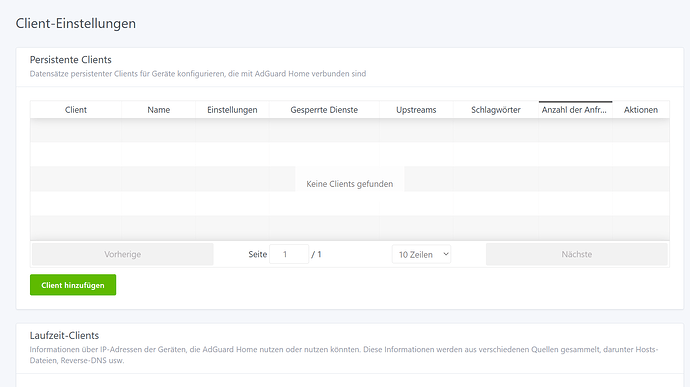Click the Informationen über IP-Adressen description text
The height and width of the screenshot is (387, 690).
(344, 355)
